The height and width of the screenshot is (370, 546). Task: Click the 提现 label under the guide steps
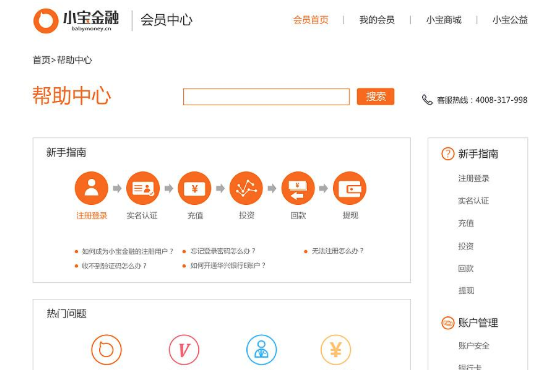350,215
